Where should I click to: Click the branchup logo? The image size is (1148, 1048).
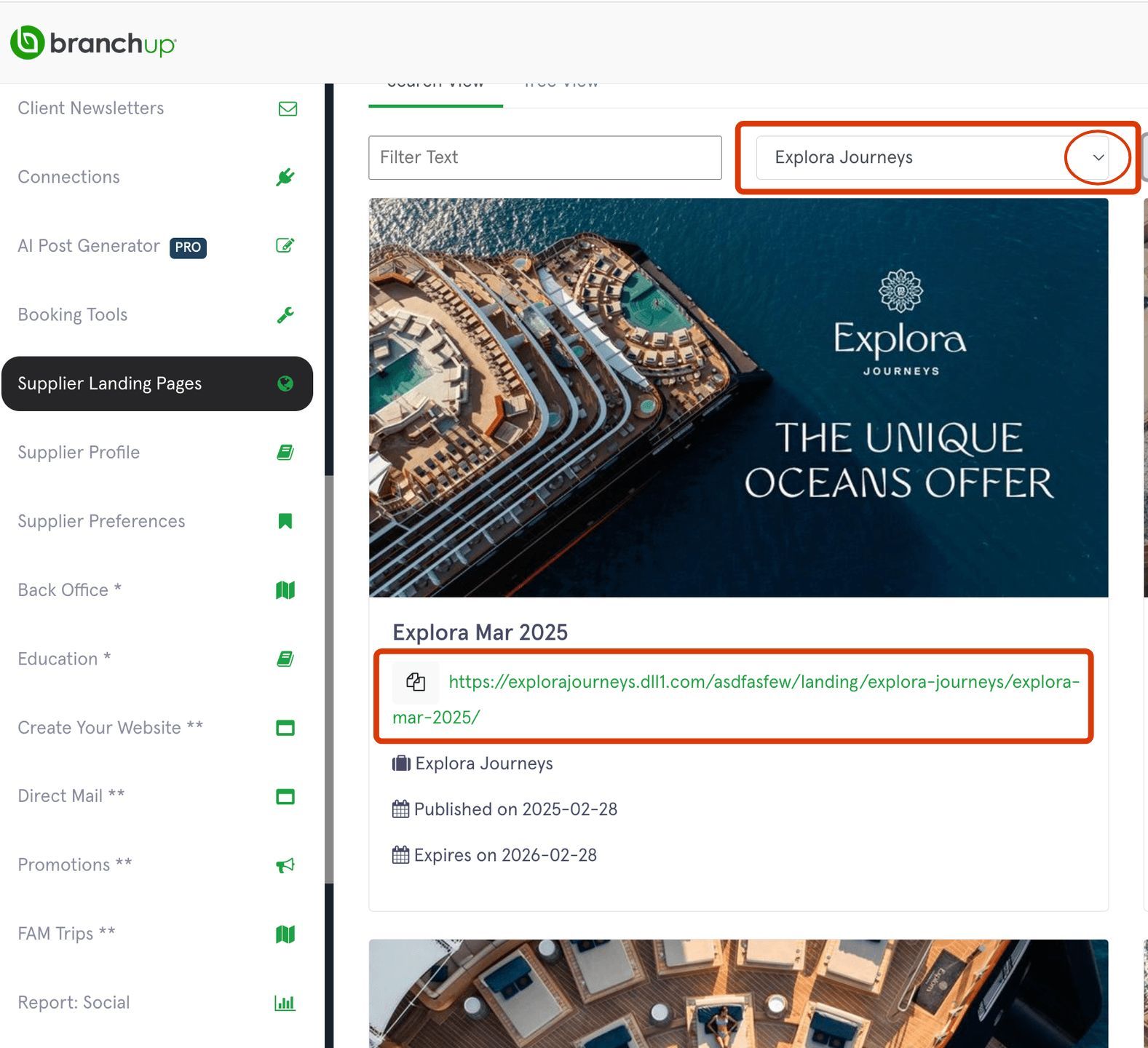(93, 43)
